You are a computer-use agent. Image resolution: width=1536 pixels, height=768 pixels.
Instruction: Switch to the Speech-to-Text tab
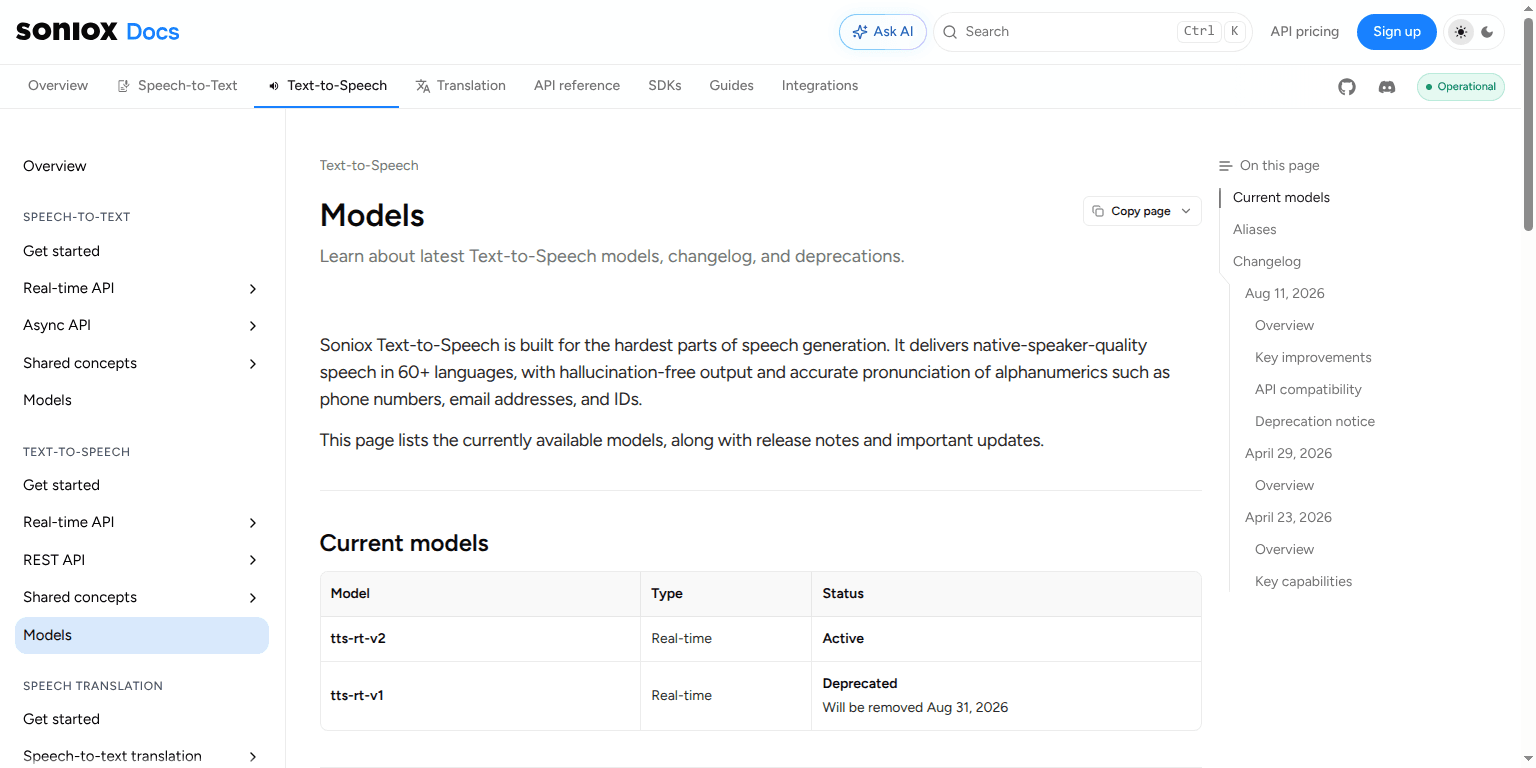(177, 86)
